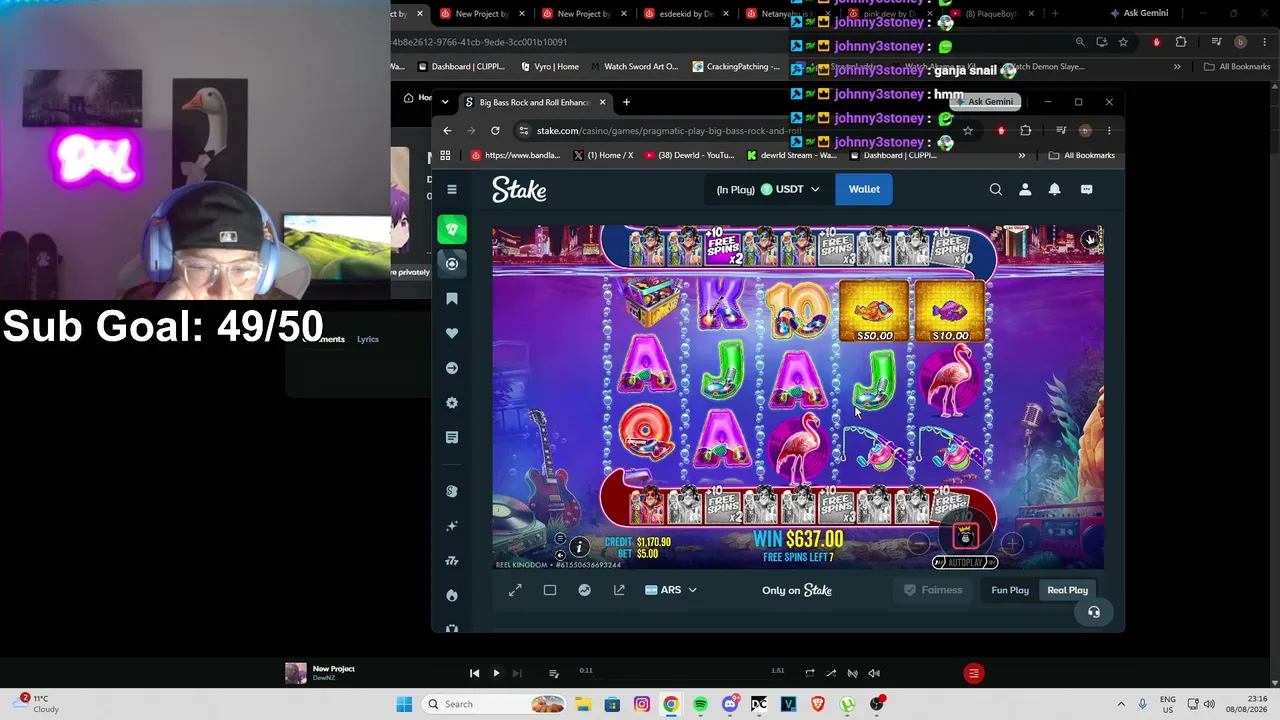Image resolution: width=1280 pixels, height=720 pixels.
Task: Expand the ARS currency display dropdown
Action: coord(670,590)
